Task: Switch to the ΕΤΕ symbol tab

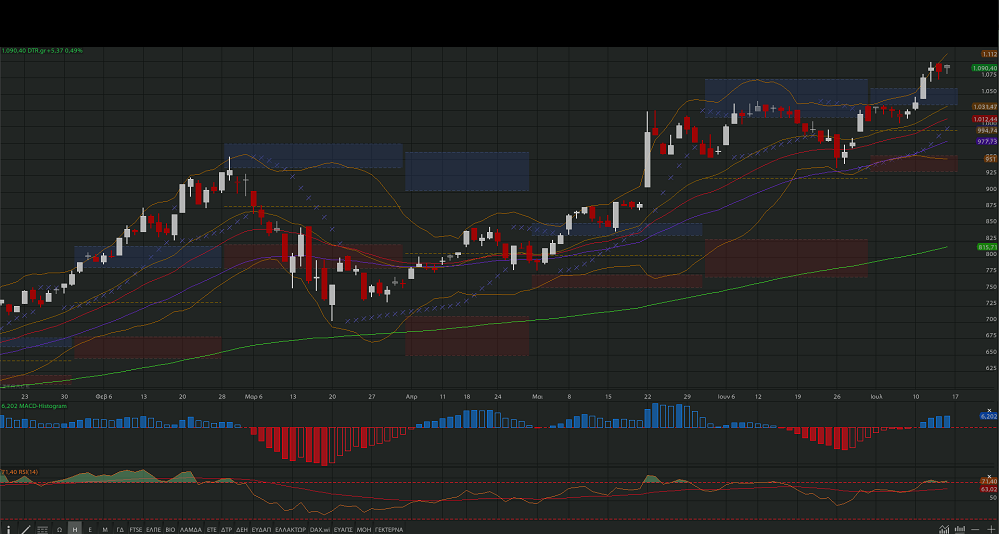Action: (212, 530)
